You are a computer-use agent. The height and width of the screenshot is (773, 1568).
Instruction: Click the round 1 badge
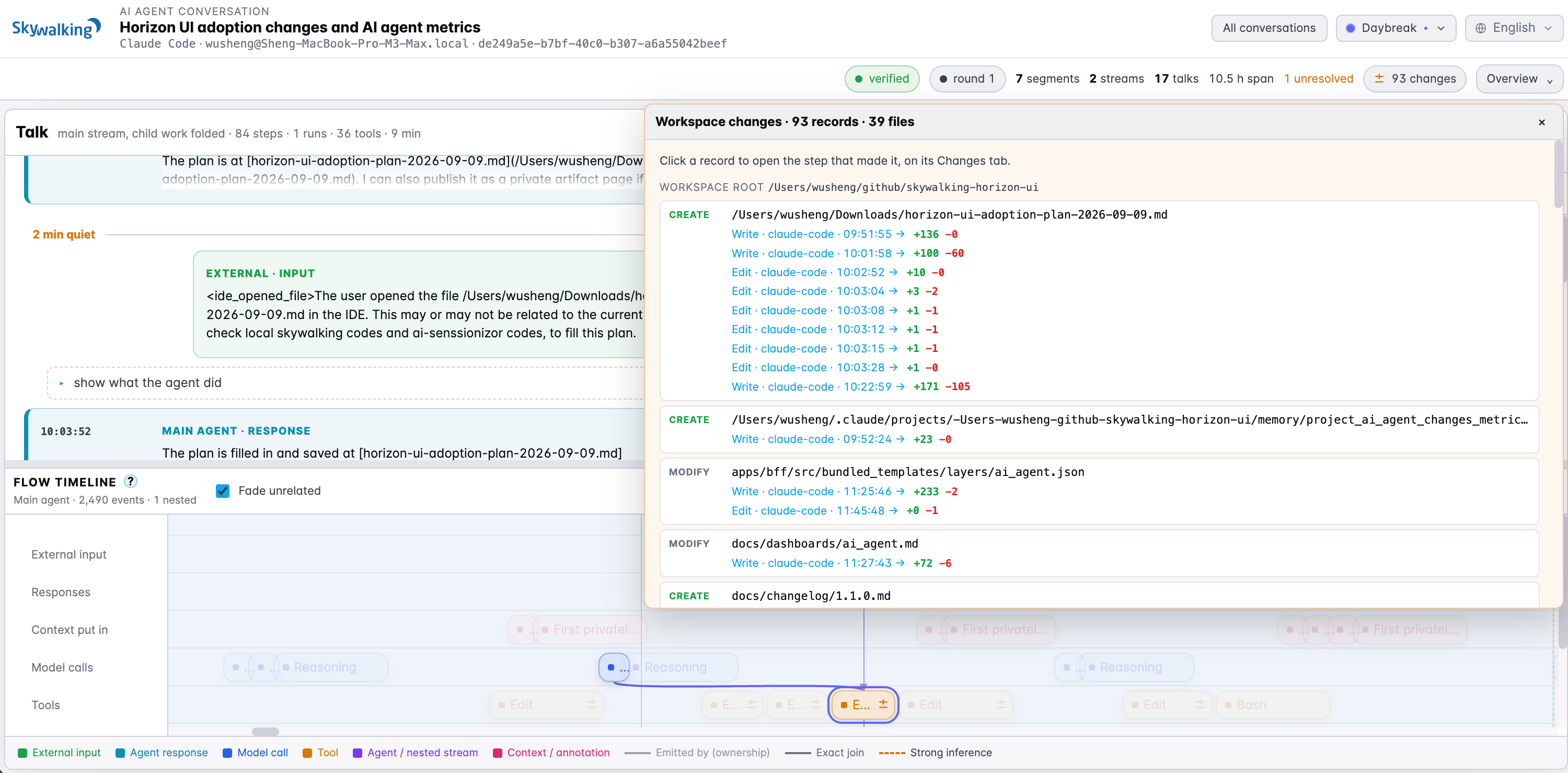coord(966,78)
